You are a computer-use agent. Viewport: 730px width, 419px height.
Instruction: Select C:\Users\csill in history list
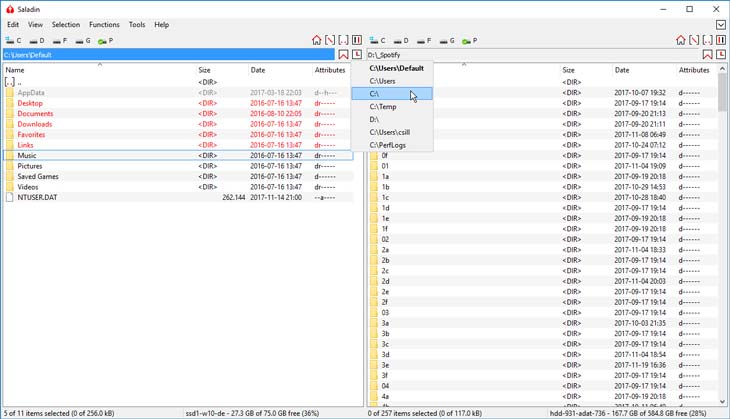390,132
